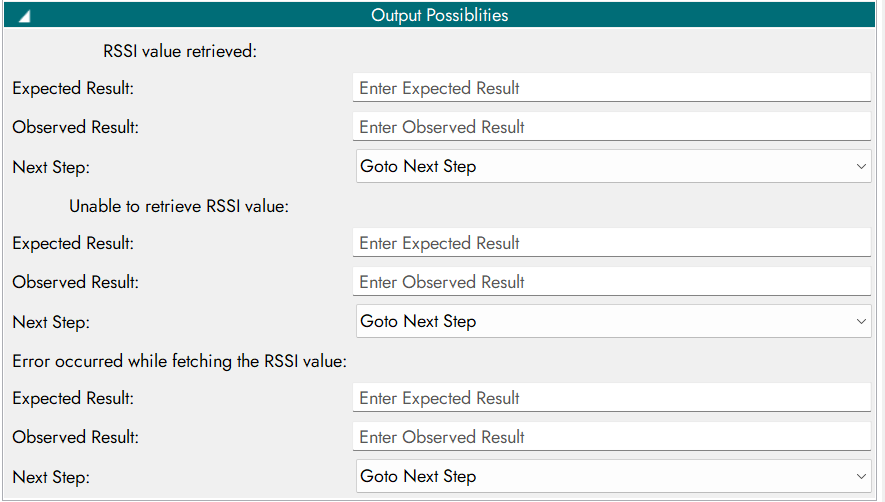Click Expected Result field for Unable to retrieve RSSI
The height and width of the screenshot is (502, 885).
(x=612, y=243)
